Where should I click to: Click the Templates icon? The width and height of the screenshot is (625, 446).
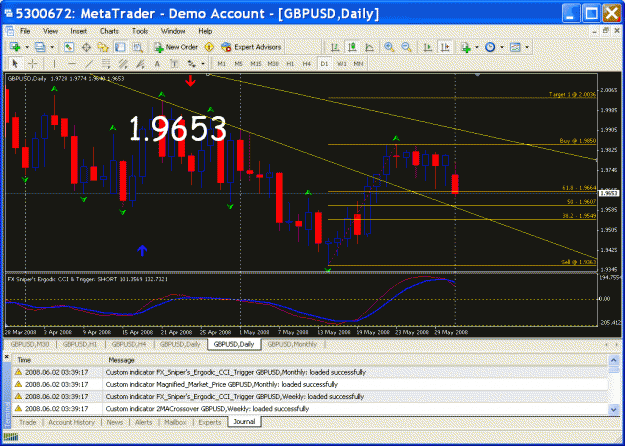click(x=515, y=47)
